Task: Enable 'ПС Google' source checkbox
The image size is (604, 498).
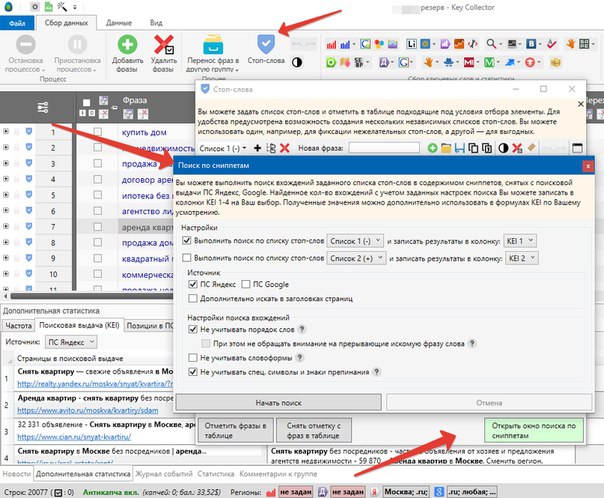Action: pyautogui.click(x=245, y=284)
